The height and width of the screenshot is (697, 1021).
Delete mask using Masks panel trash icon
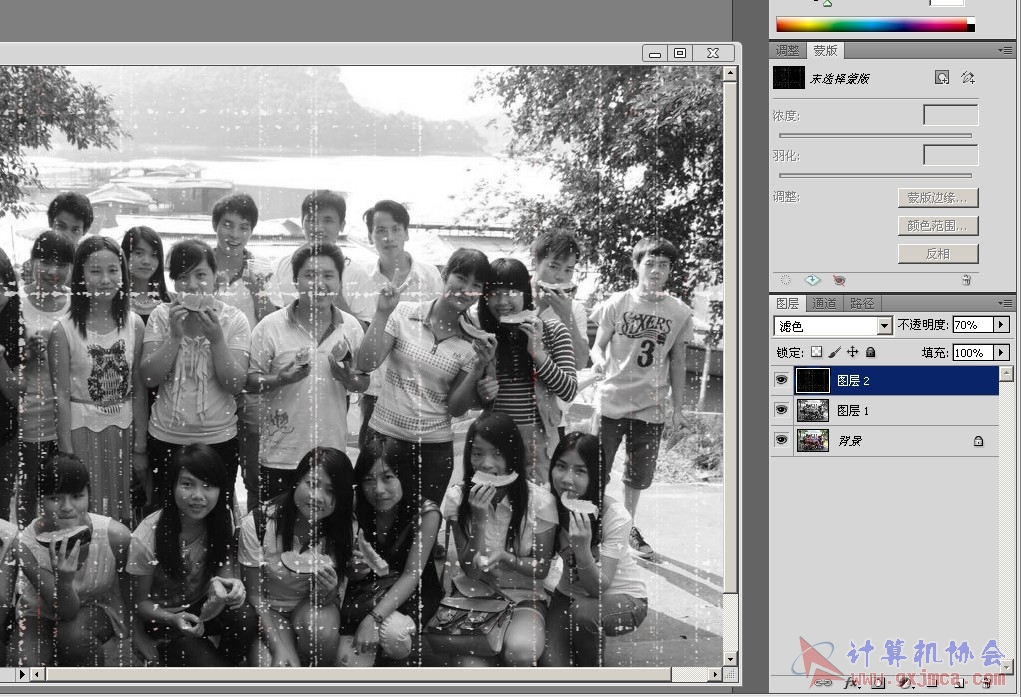[966, 280]
